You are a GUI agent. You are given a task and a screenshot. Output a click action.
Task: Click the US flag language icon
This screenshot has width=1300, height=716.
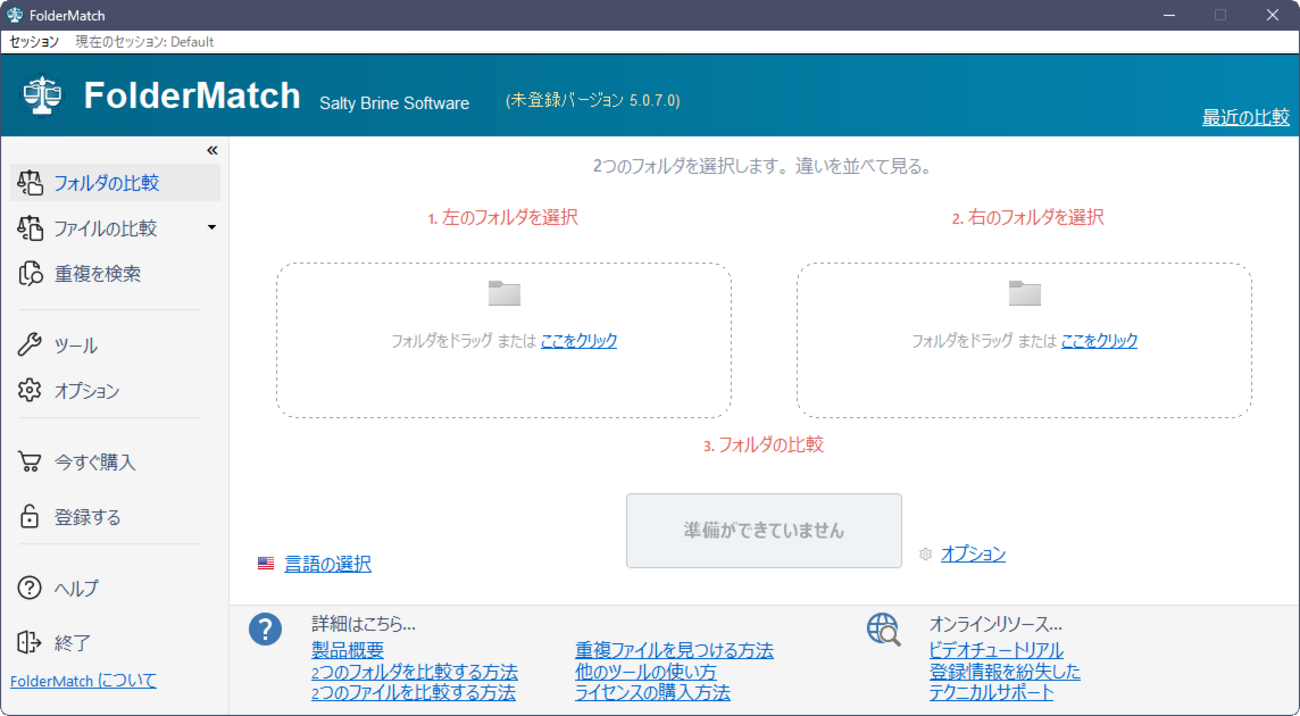266,564
